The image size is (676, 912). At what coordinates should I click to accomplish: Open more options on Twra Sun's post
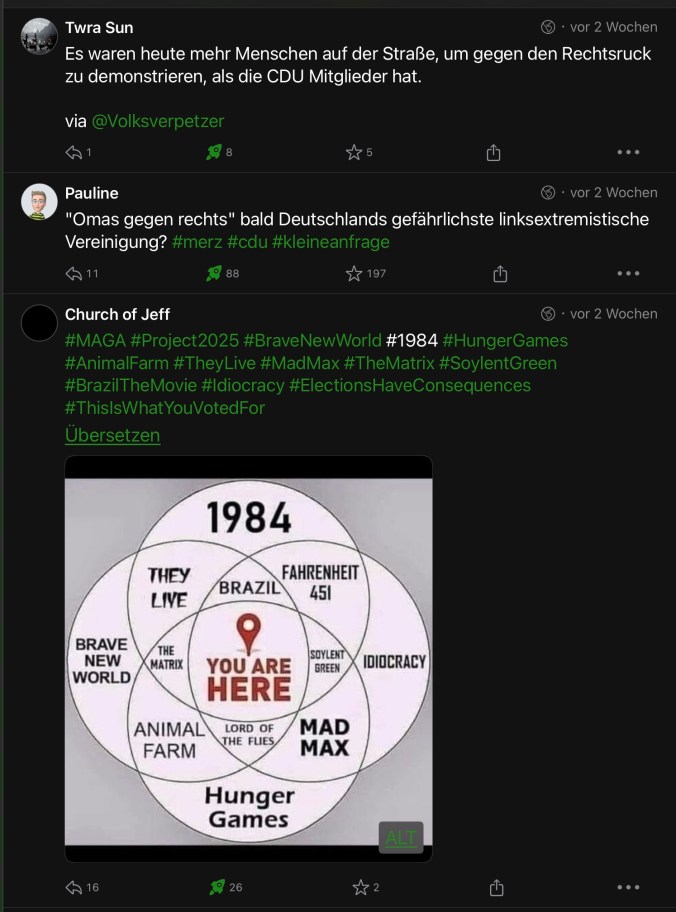628,152
